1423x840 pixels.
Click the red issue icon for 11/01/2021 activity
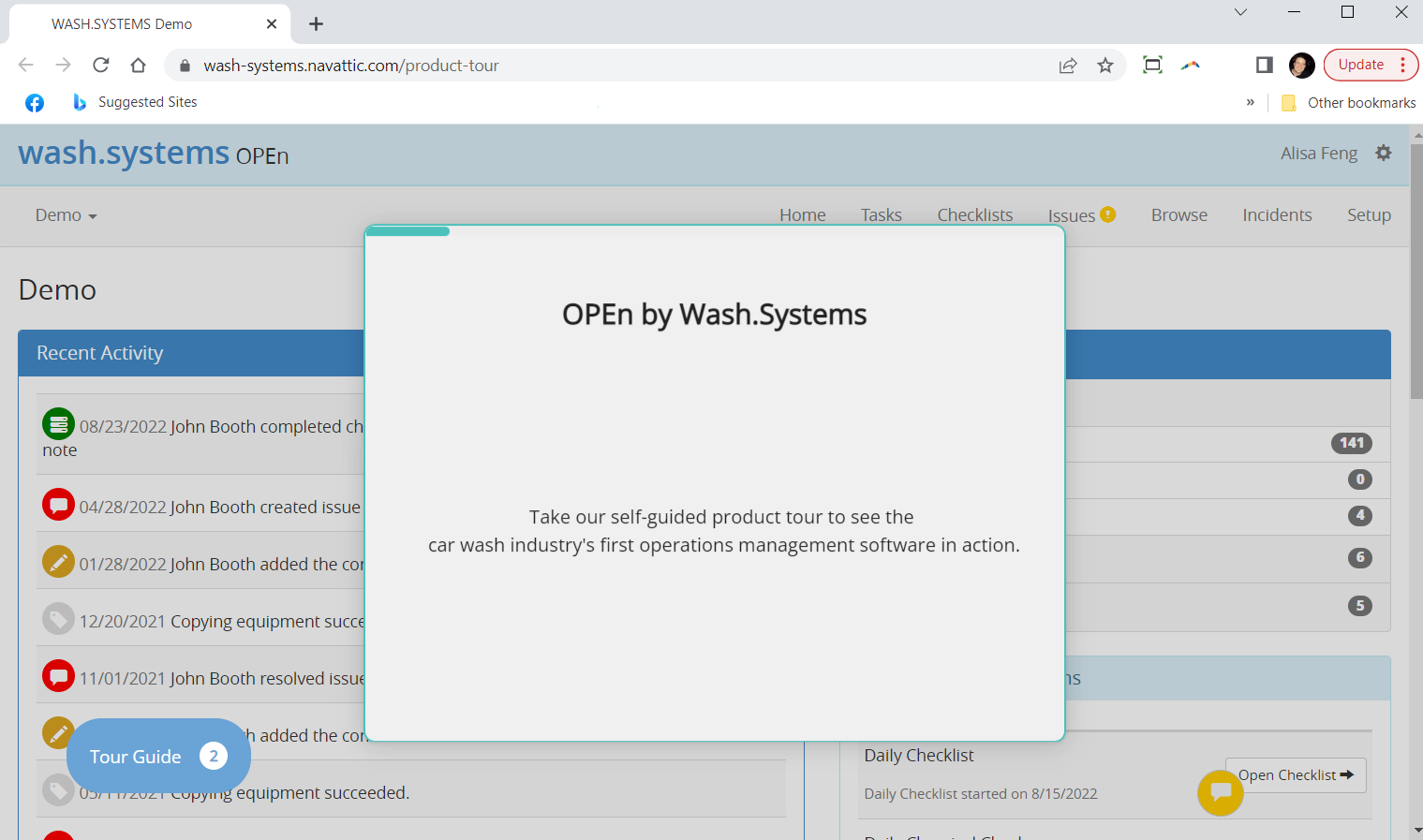(58, 676)
